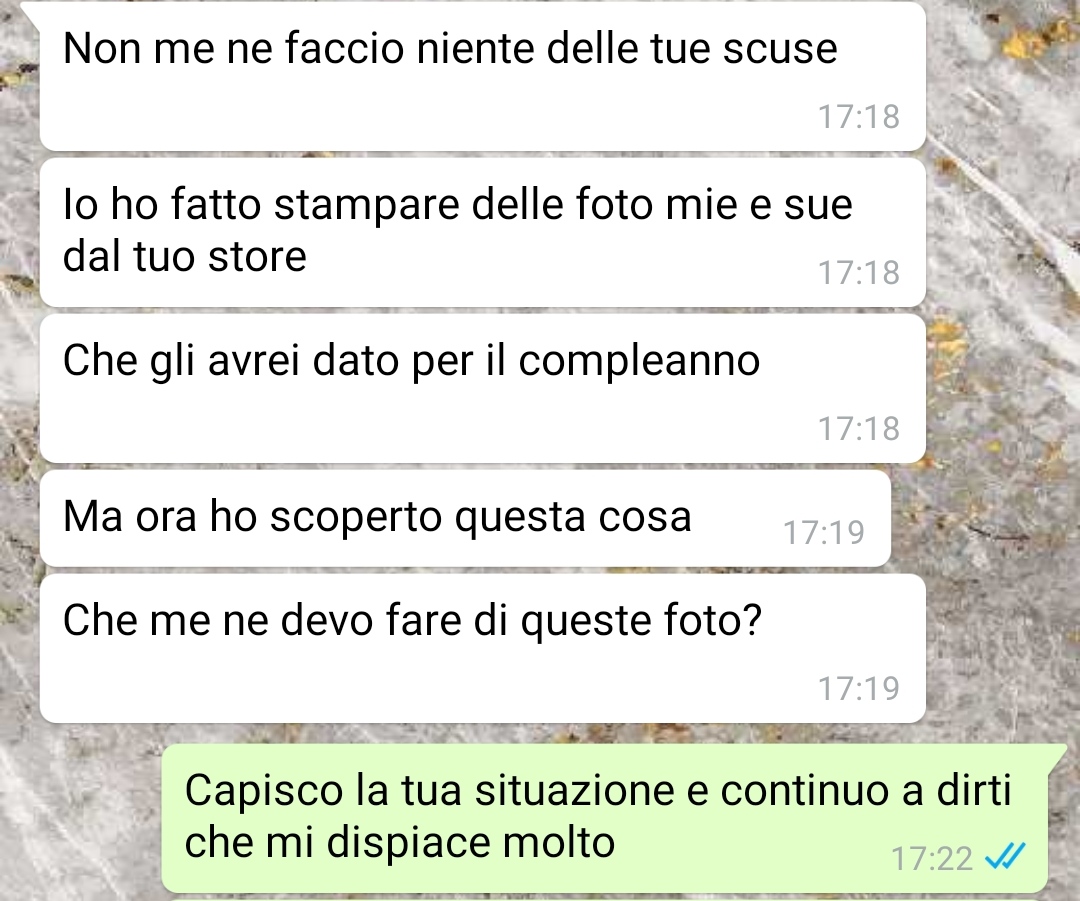Viewport: 1080px width, 901px height.
Task: Tap the words 'queste foto?' in the fifth message
Action: [x=641, y=621]
